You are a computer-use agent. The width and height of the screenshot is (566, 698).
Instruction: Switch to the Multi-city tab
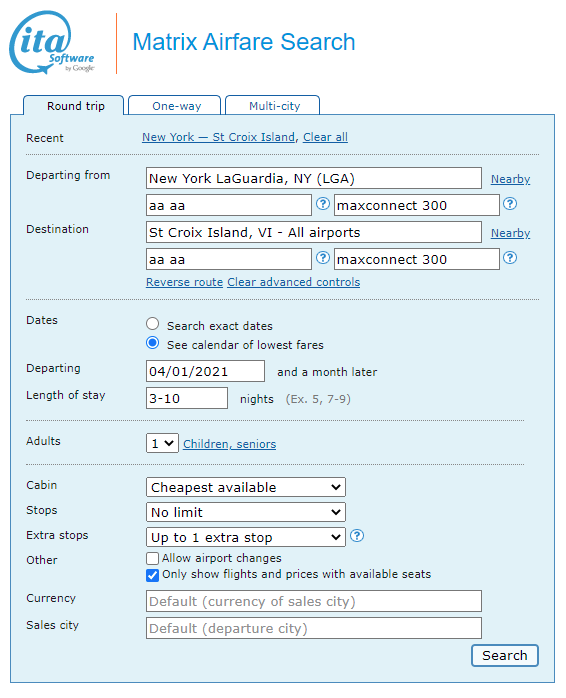[273, 106]
